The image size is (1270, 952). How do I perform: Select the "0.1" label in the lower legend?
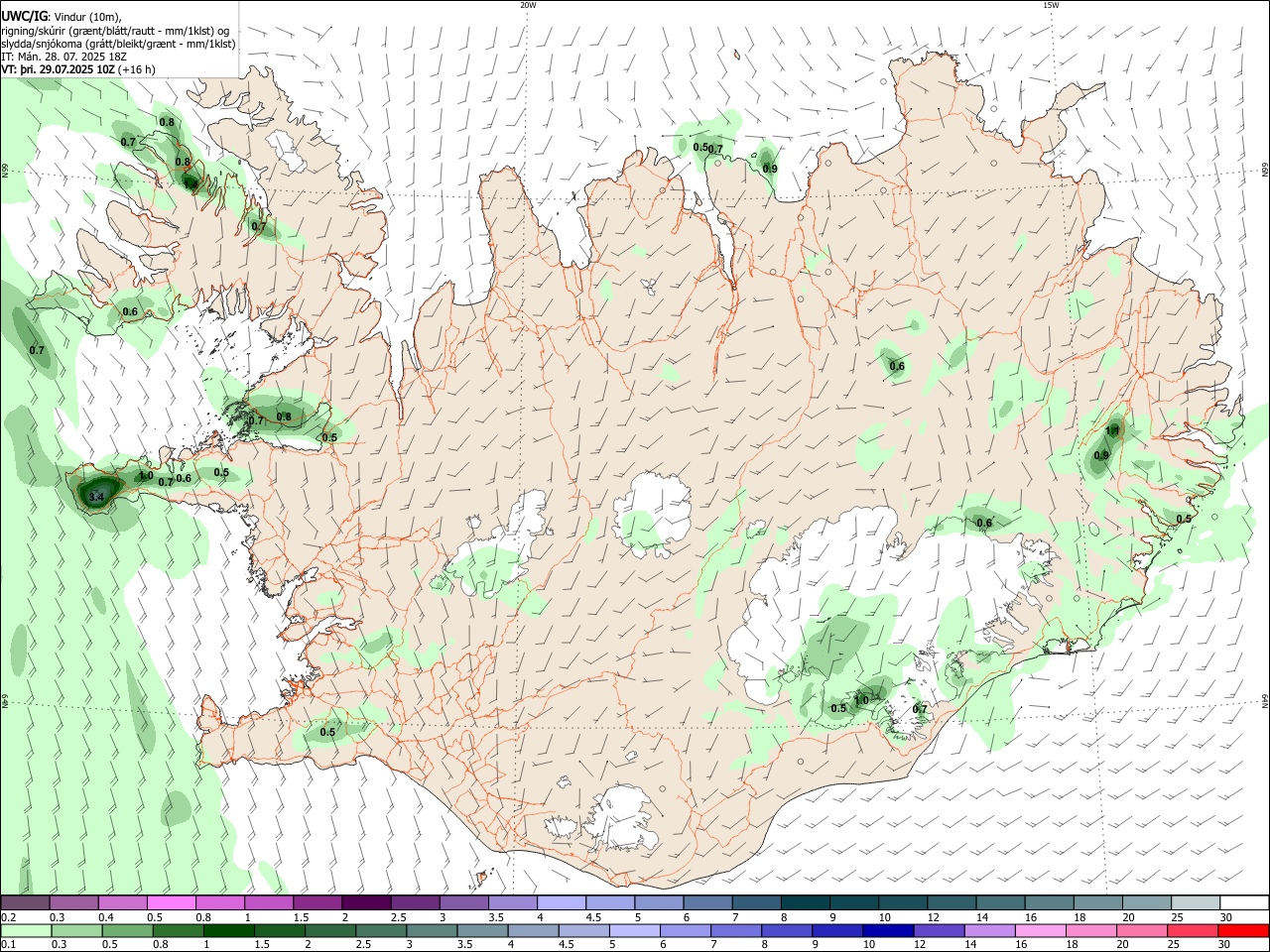(x=8, y=944)
